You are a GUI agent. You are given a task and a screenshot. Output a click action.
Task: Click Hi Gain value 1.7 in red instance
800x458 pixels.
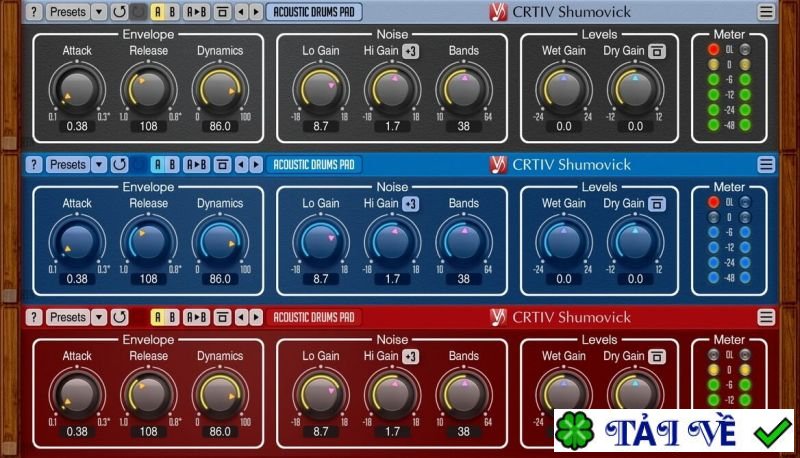click(392, 431)
